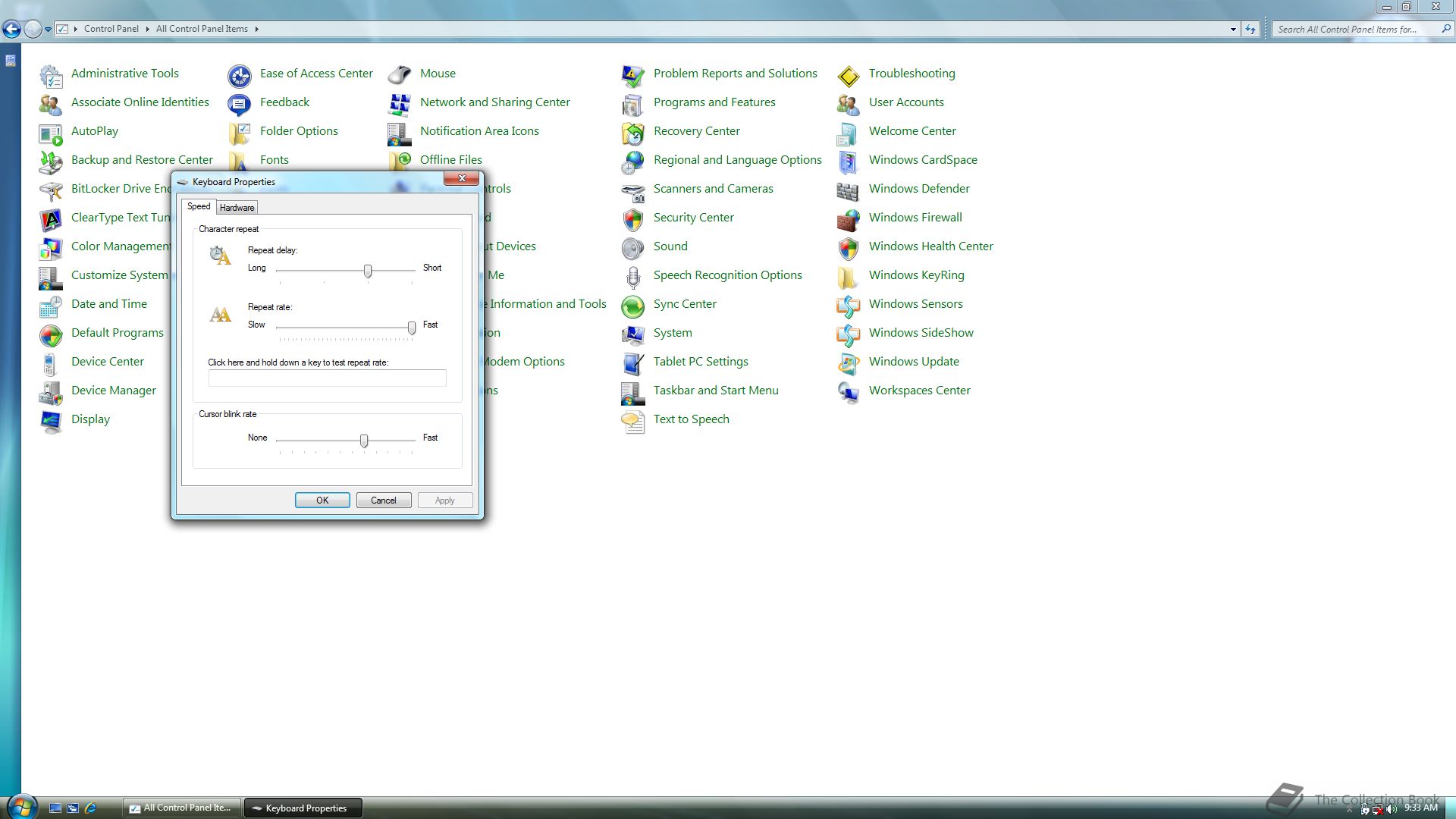Viewport: 1456px width, 819px height.
Task: Expand the recent pages dropdown next to Forward
Action: [48, 30]
